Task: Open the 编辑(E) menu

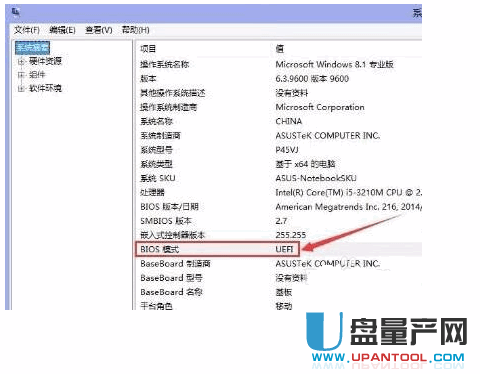Action: pyautogui.click(x=62, y=30)
